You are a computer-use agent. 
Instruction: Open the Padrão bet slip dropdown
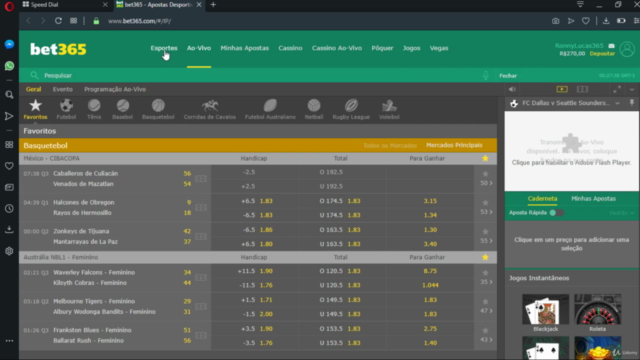622,213
